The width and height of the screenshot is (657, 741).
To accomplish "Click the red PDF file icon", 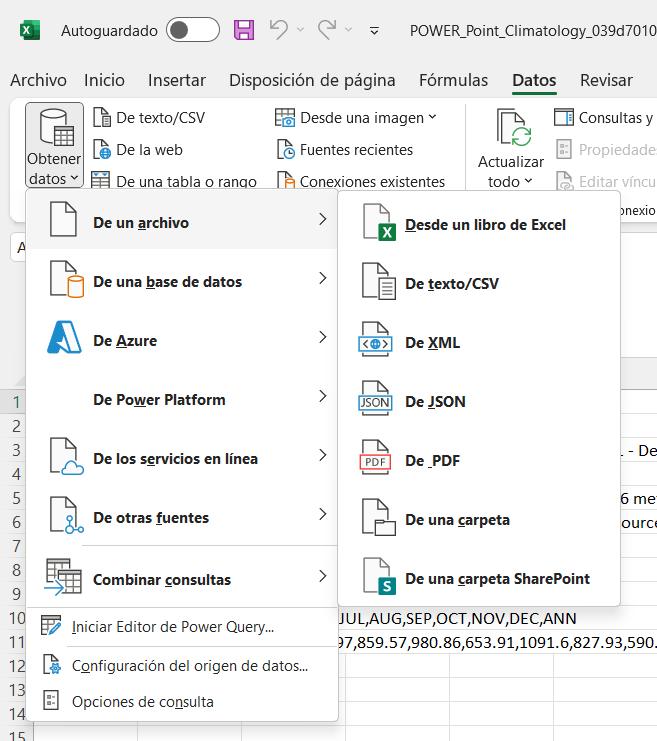I will pyautogui.click(x=375, y=457).
